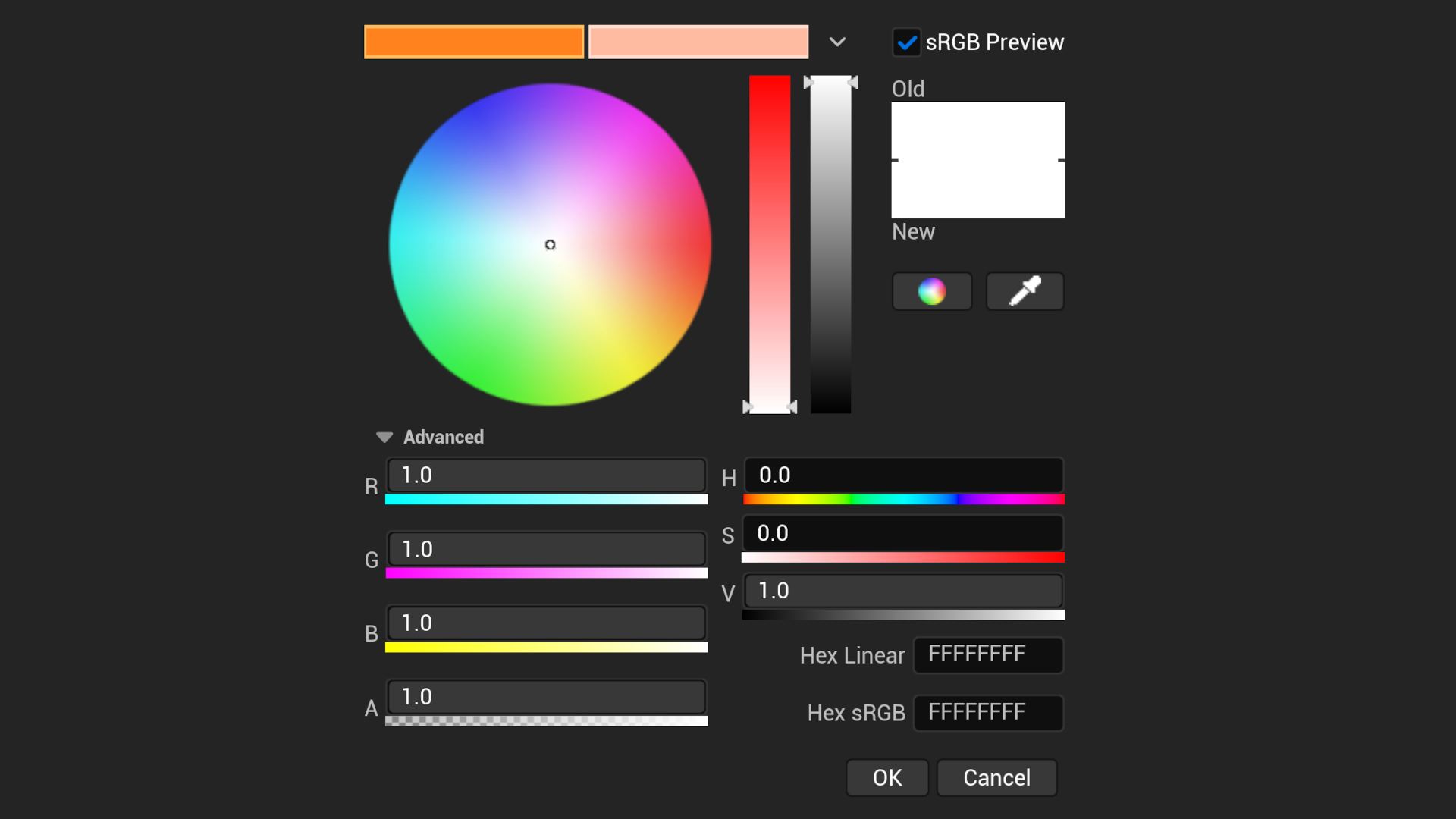Viewport: 1456px width, 819px height.
Task: Click the alpha channel value field
Action: (x=546, y=697)
